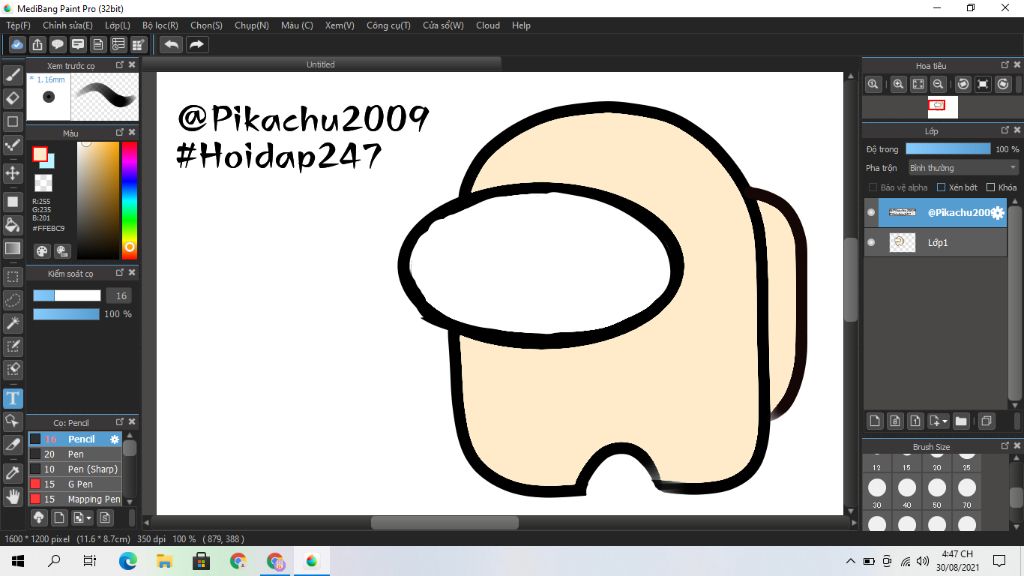This screenshot has width=1024, height=576.
Task: Switch to the Untitled canvas tab
Action: click(321, 64)
